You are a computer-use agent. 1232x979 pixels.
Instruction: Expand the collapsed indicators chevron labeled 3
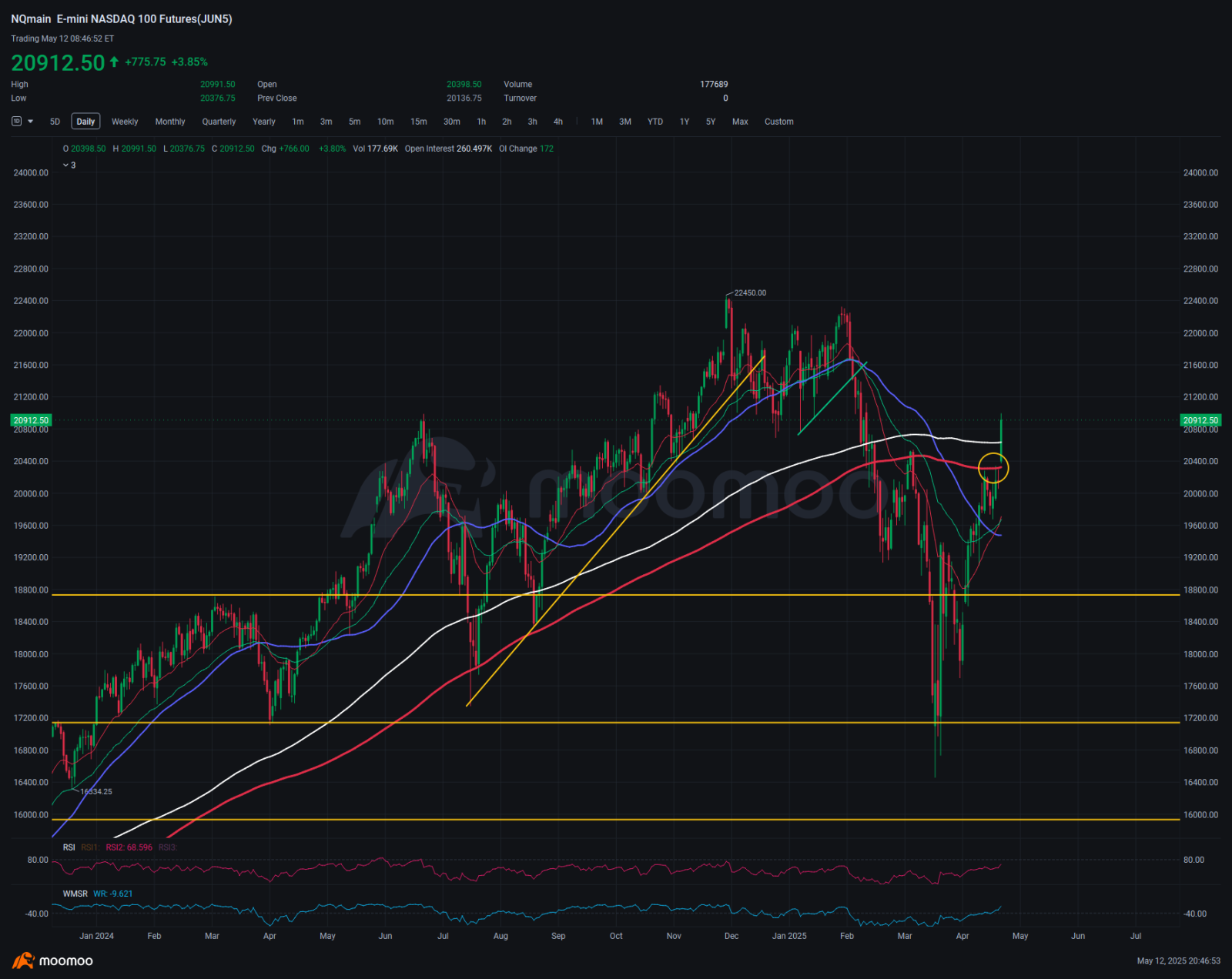(x=69, y=165)
